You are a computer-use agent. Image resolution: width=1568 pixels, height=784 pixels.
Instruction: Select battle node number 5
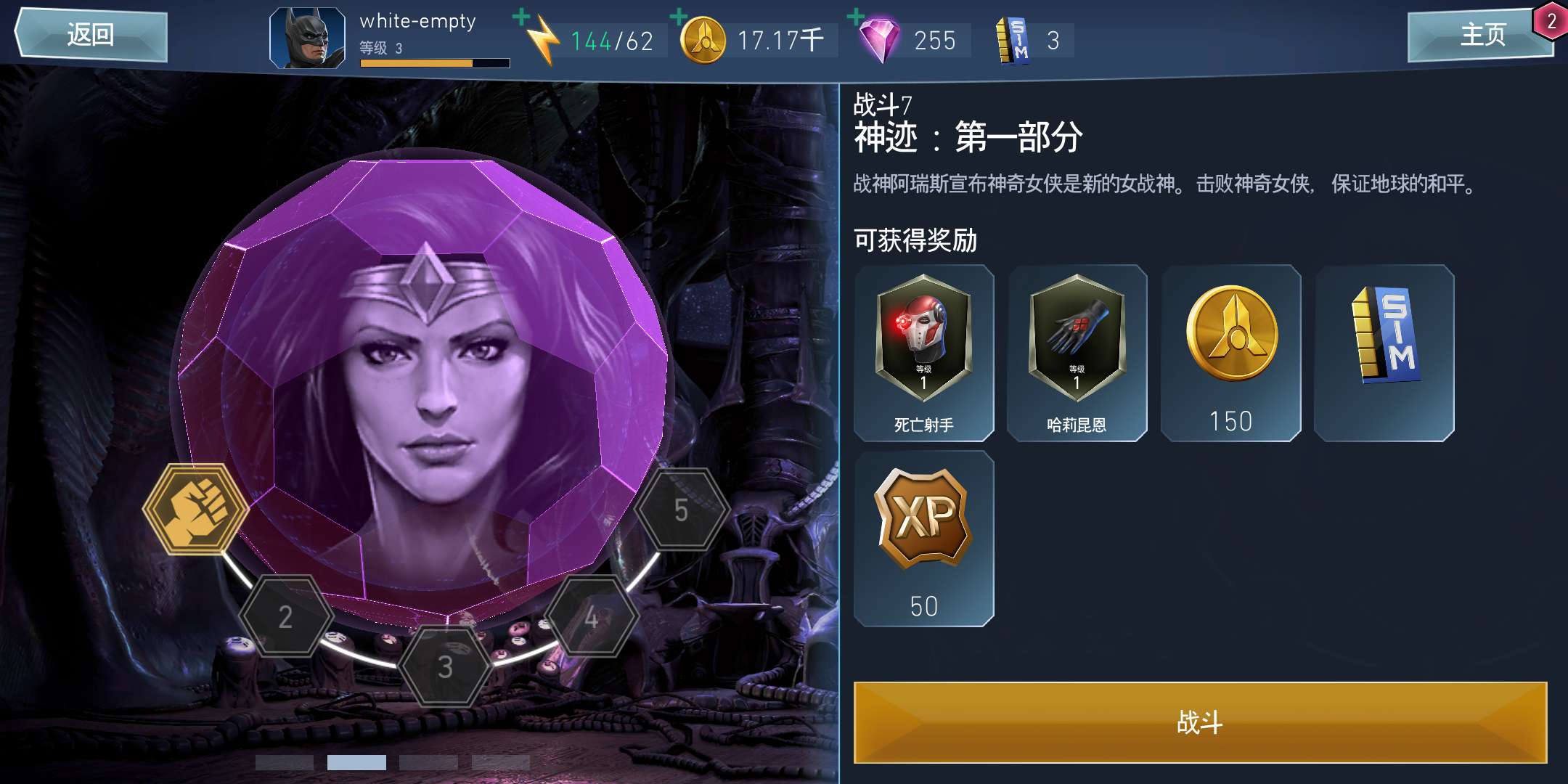click(681, 510)
